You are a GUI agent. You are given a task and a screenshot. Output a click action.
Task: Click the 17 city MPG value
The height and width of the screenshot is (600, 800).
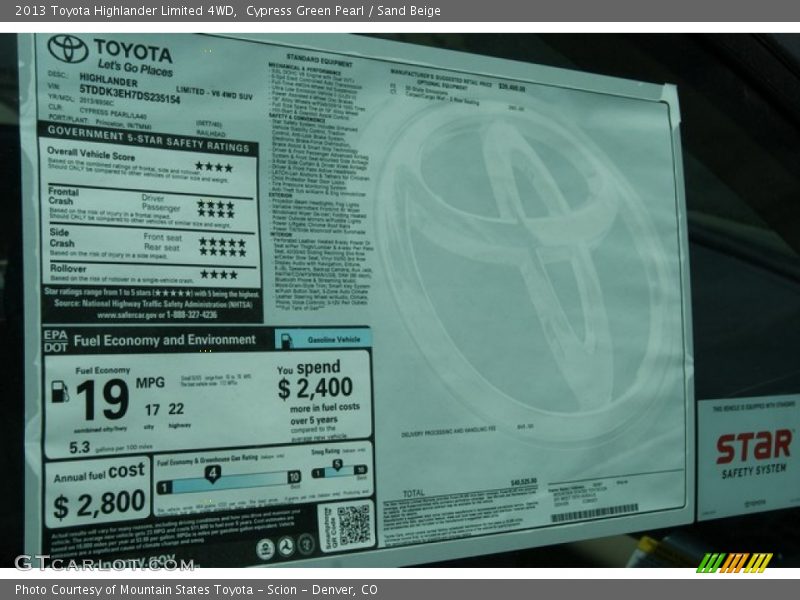[152, 410]
